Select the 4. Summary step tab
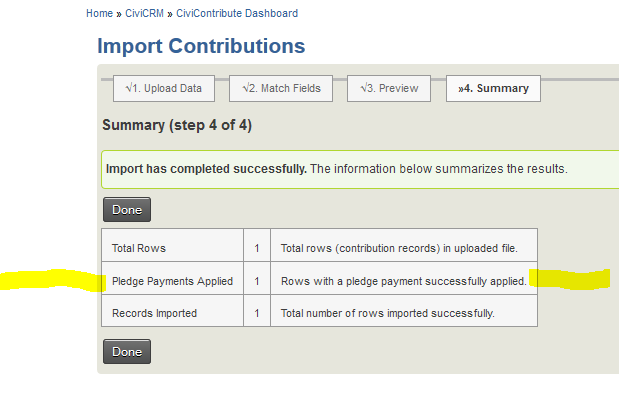The width and height of the screenshot is (619, 414). tap(493, 88)
